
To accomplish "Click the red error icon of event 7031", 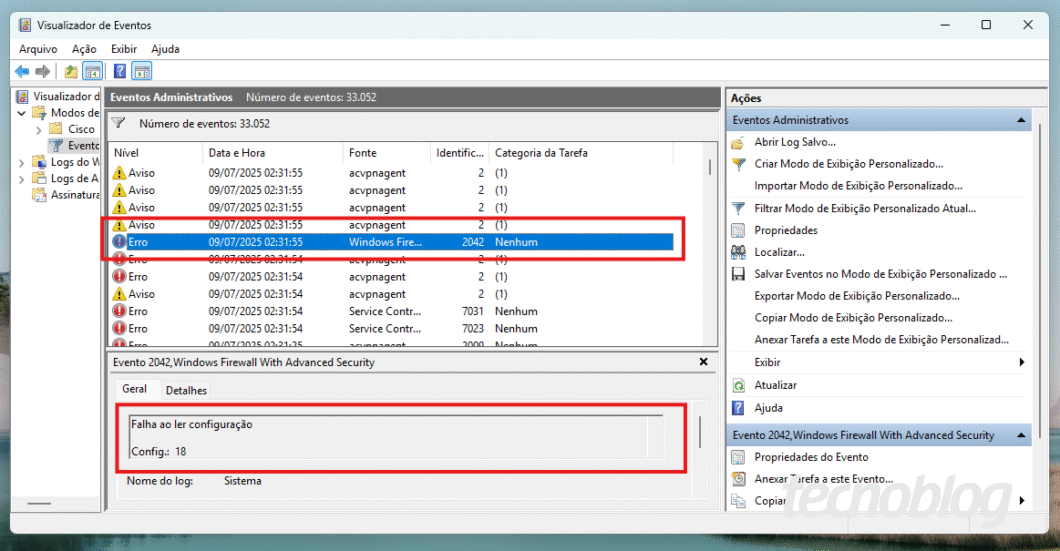I will point(119,311).
